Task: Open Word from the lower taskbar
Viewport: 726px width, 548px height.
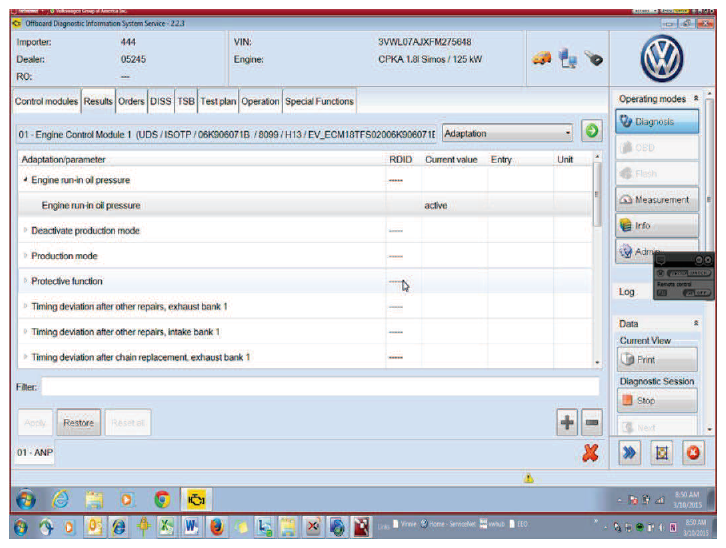Action: coord(191,527)
